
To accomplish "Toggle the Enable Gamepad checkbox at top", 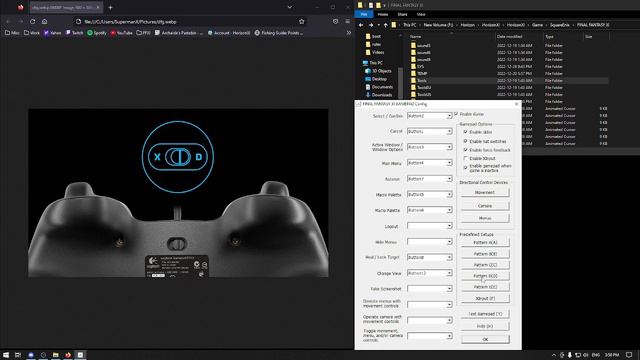I will coord(456,114).
